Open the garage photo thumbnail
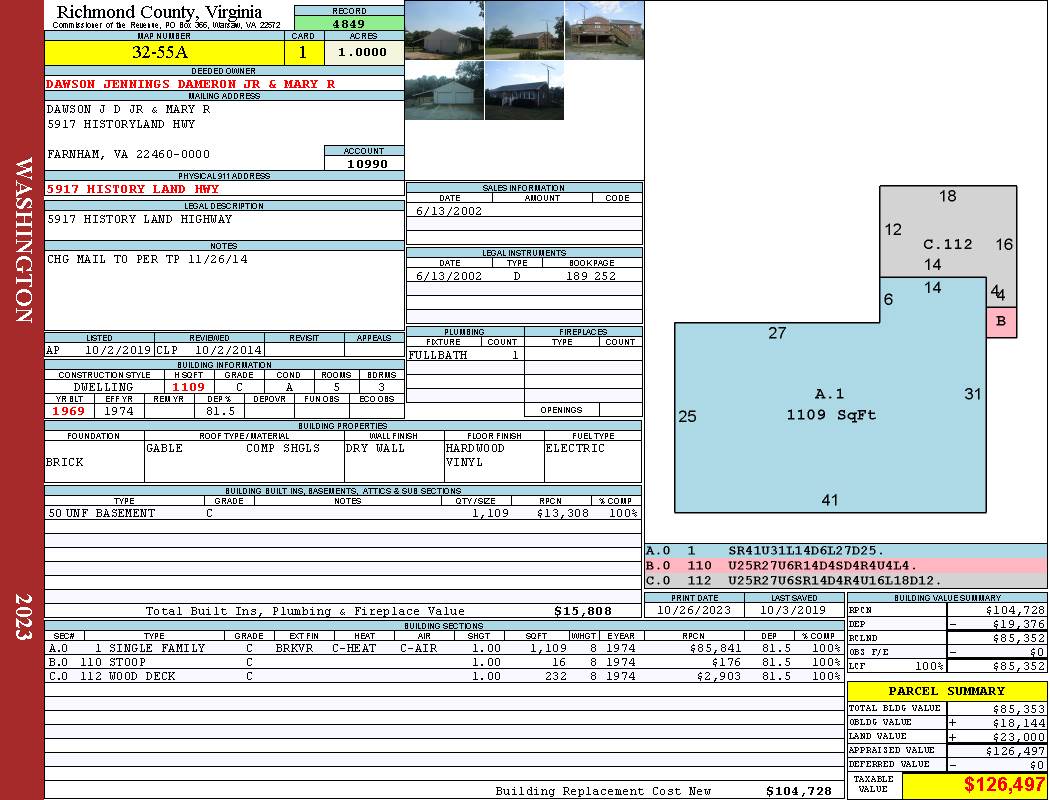This screenshot has height=800, width=1050. coord(444,90)
